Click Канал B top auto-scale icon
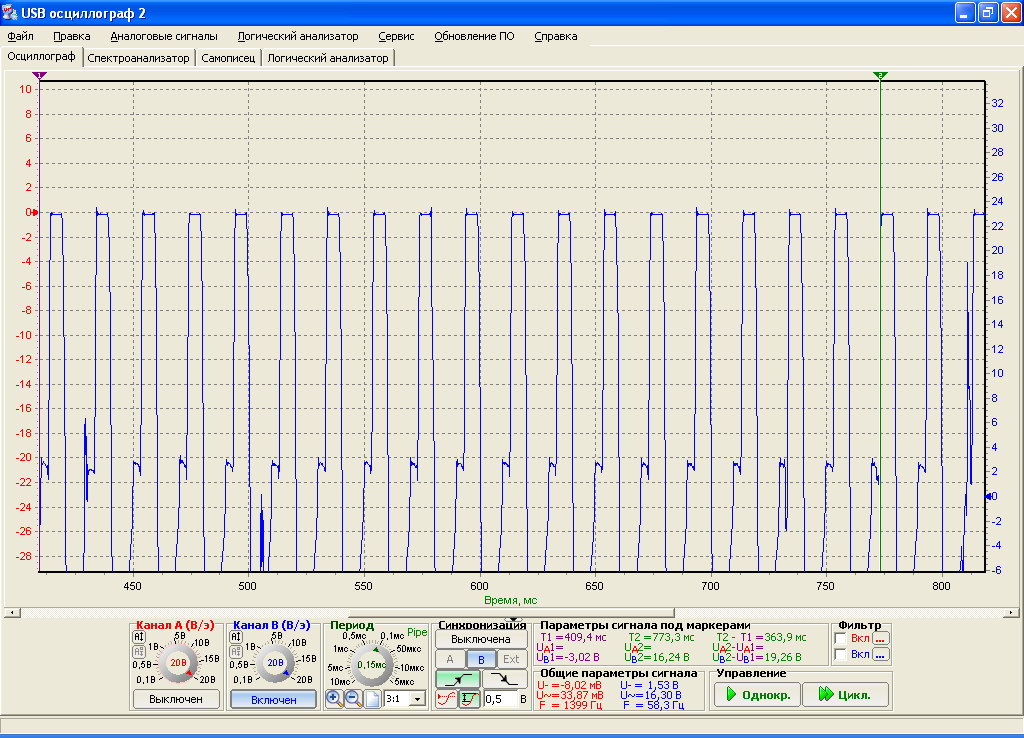The height and width of the screenshot is (738, 1024). [x=236, y=637]
